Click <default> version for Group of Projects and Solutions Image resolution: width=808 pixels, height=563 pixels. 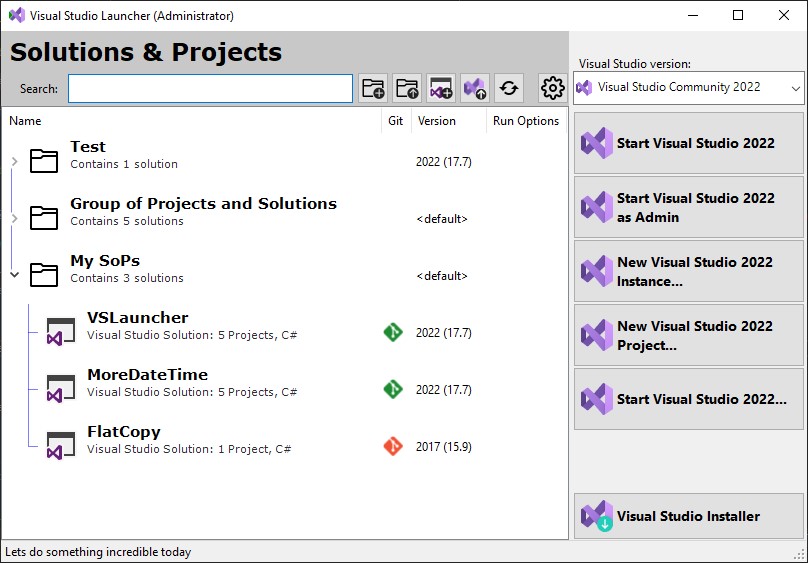pos(442,219)
